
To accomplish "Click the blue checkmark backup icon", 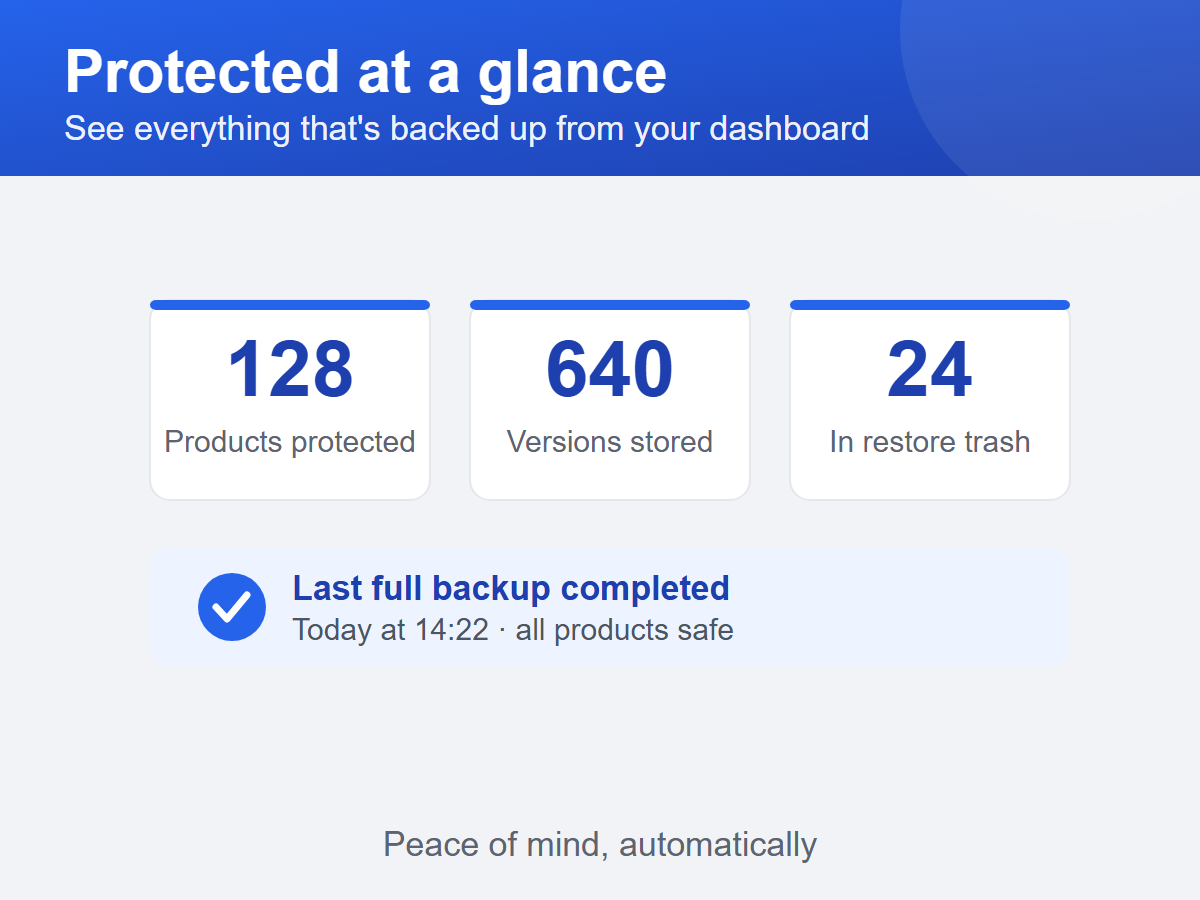I will coord(232,607).
